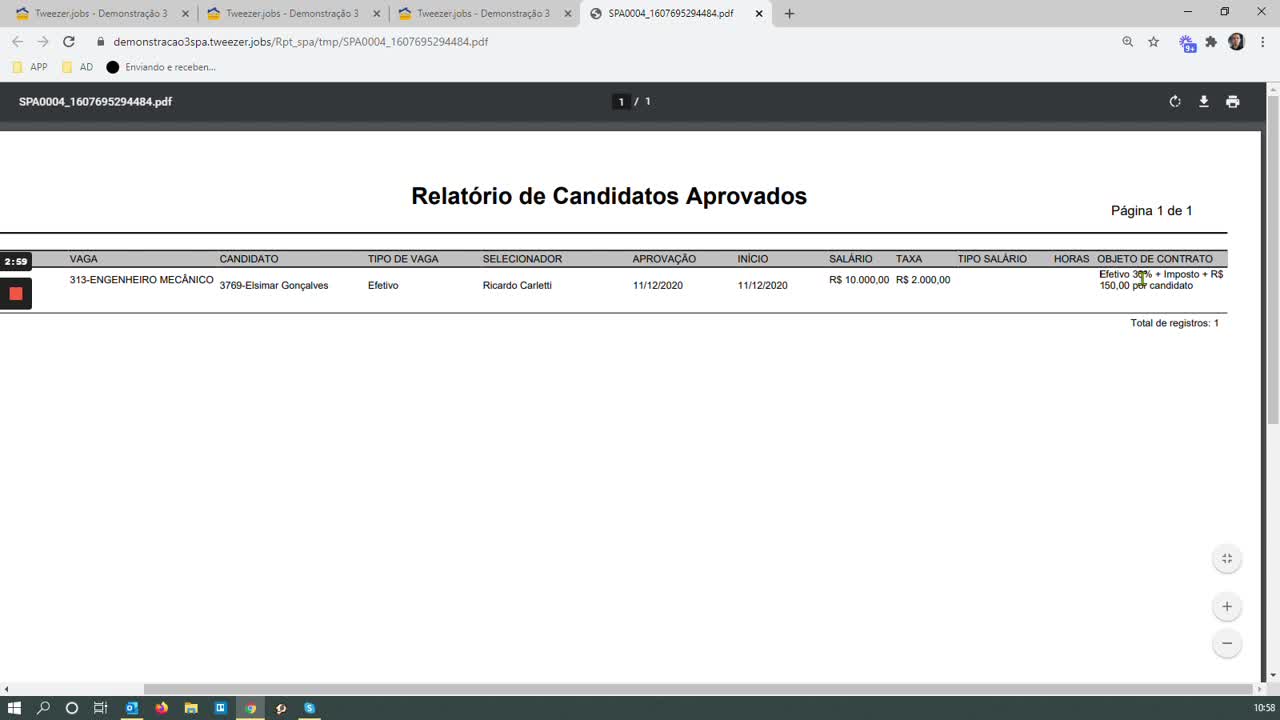The height and width of the screenshot is (720, 1280).
Task: Click the PDF page number field
Action: 621,101
